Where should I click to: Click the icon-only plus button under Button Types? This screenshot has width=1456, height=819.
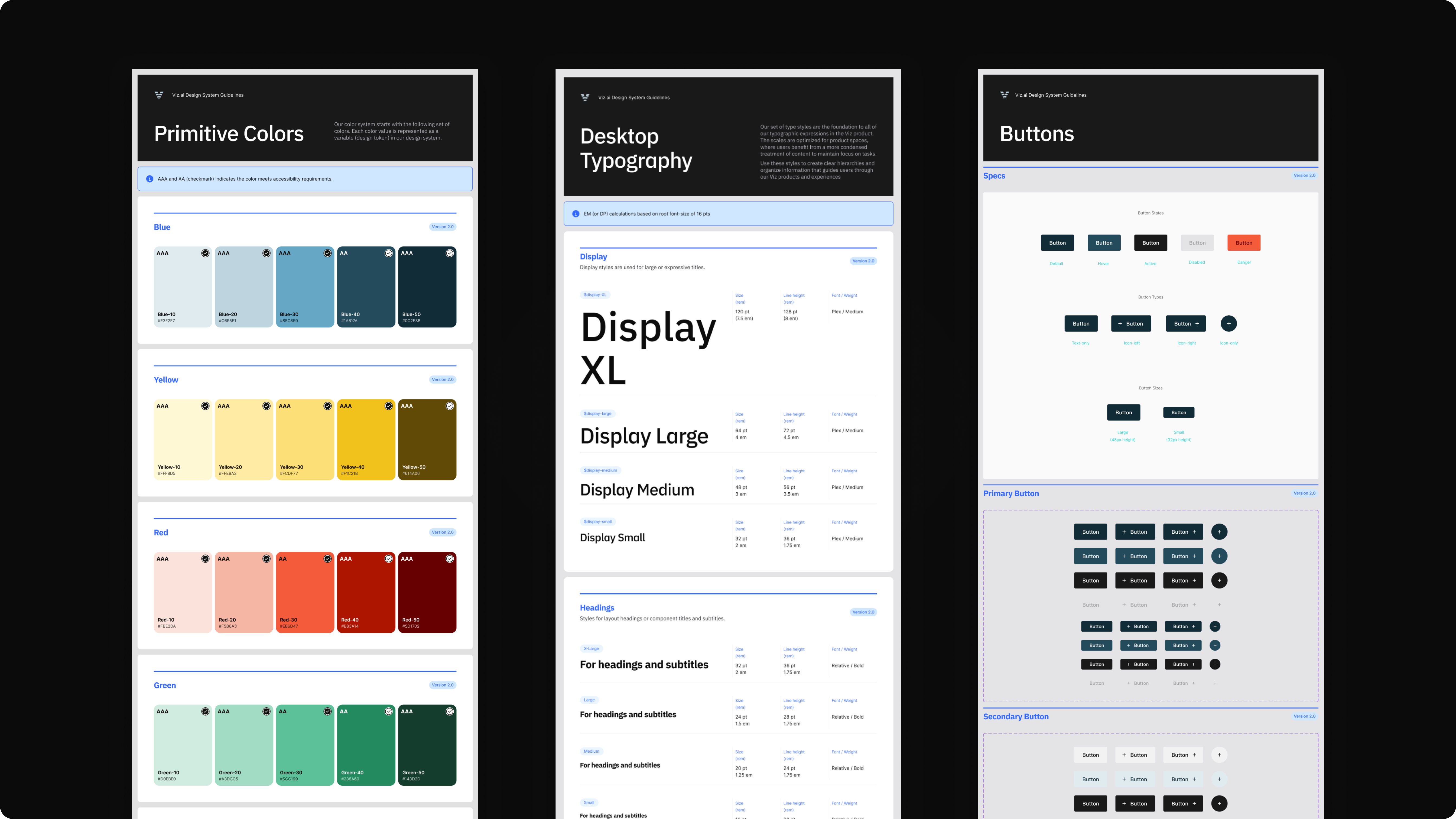1229,323
